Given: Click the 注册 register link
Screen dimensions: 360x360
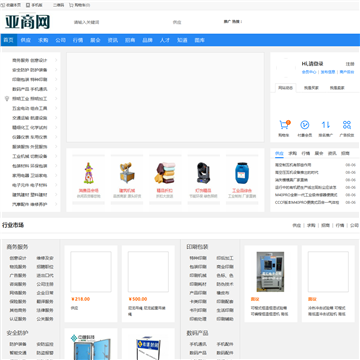Looking at the screenshot, I should click(x=350, y=64).
